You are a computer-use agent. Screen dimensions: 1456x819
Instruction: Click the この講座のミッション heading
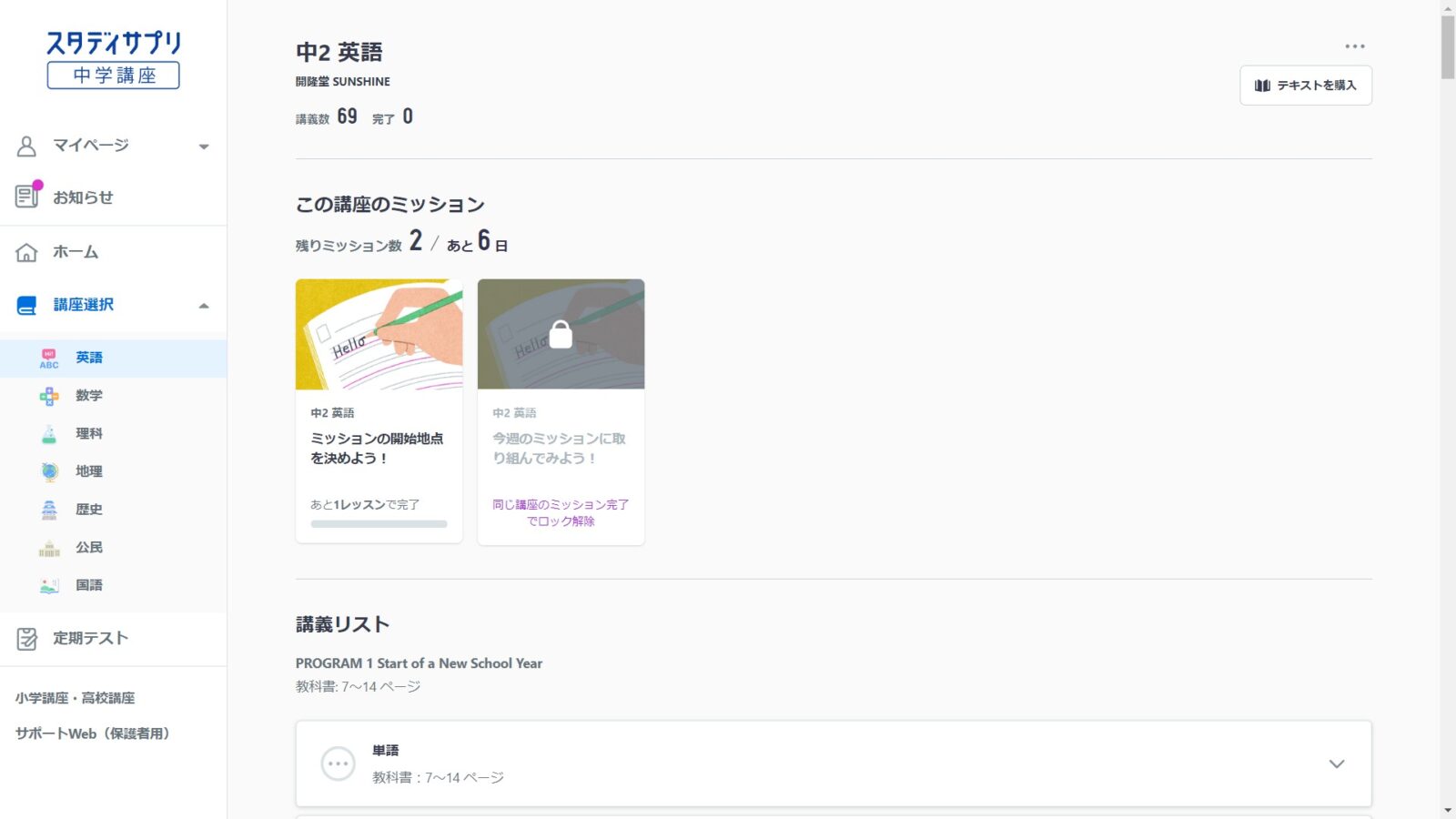(x=390, y=205)
